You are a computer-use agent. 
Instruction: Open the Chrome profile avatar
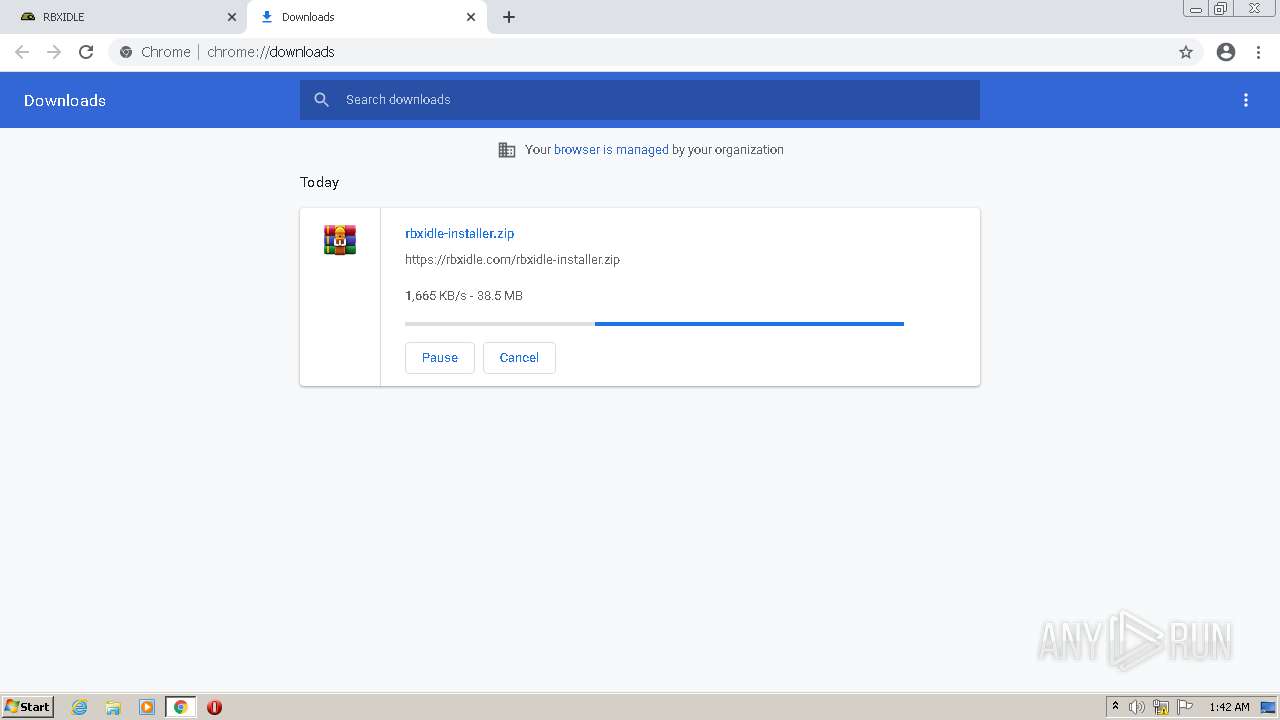1226,52
